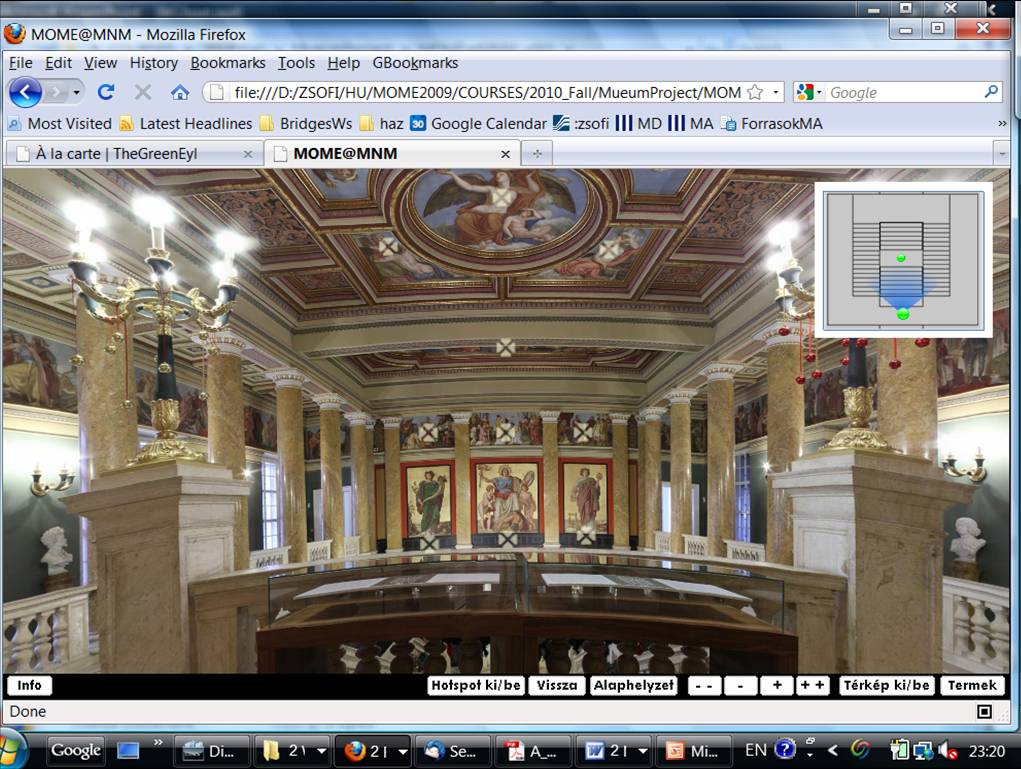The height and width of the screenshot is (769, 1021).
Task: Expand the Firefox taskbar group
Action: coord(403,751)
